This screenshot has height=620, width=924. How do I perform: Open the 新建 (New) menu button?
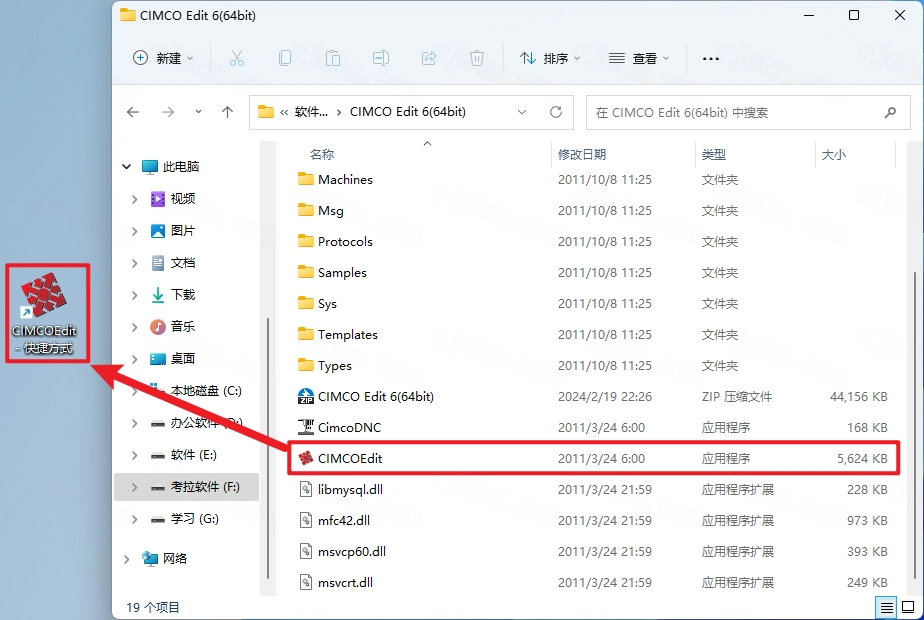click(x=163, y=58)
